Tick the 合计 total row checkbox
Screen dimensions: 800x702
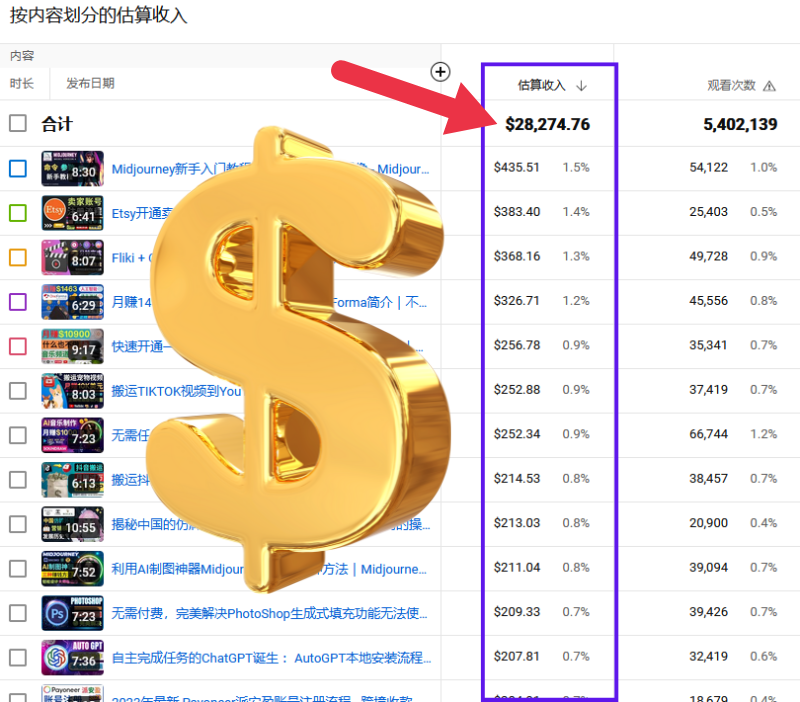(x=18, y=124)
